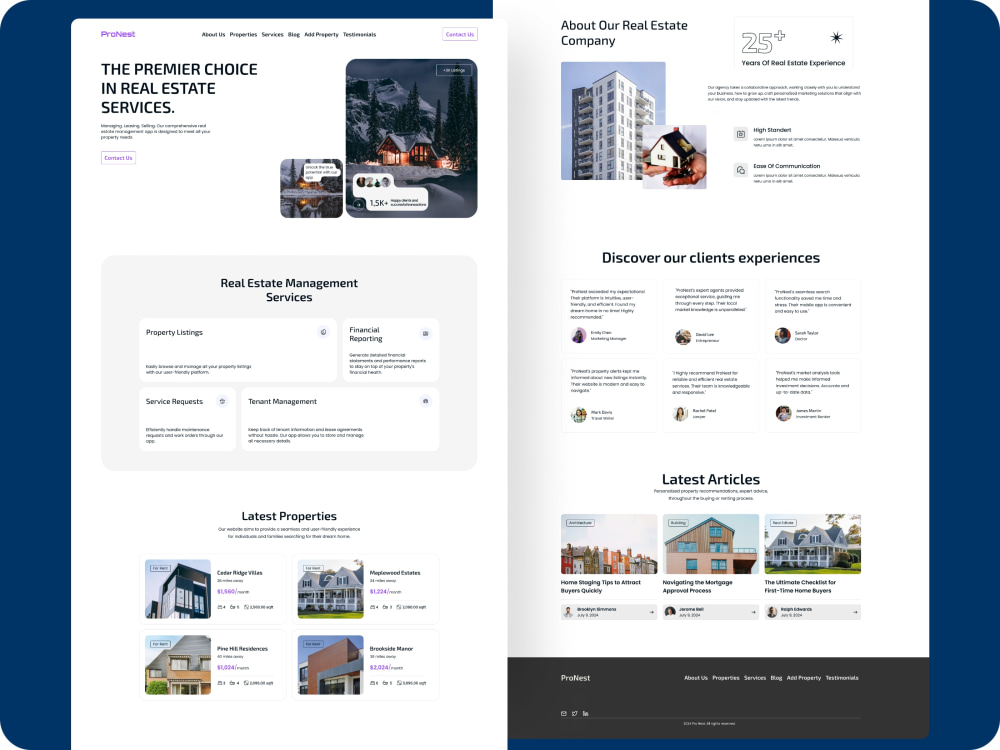Screen dimensions: 1000x750
Task: Open Add Property in the footer links
Action: pyautogui.click(x=804, y=678)
